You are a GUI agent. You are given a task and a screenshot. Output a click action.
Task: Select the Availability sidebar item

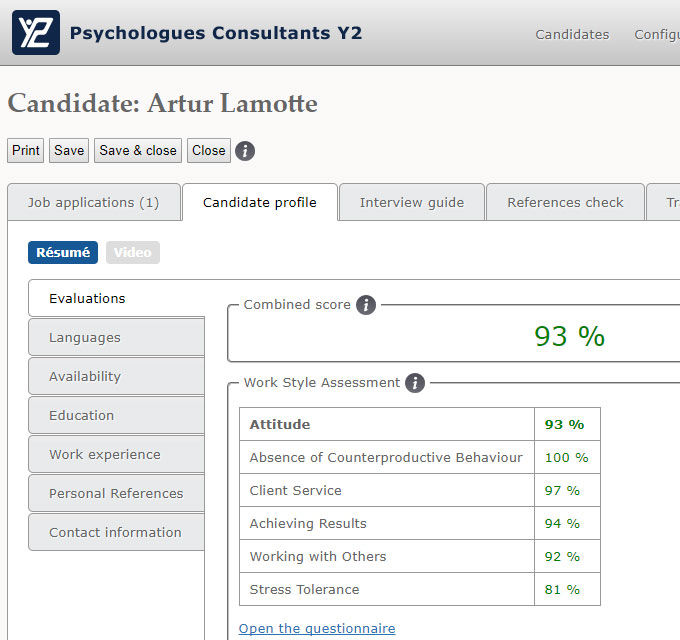pyautogui.click(x=116, y=376)
